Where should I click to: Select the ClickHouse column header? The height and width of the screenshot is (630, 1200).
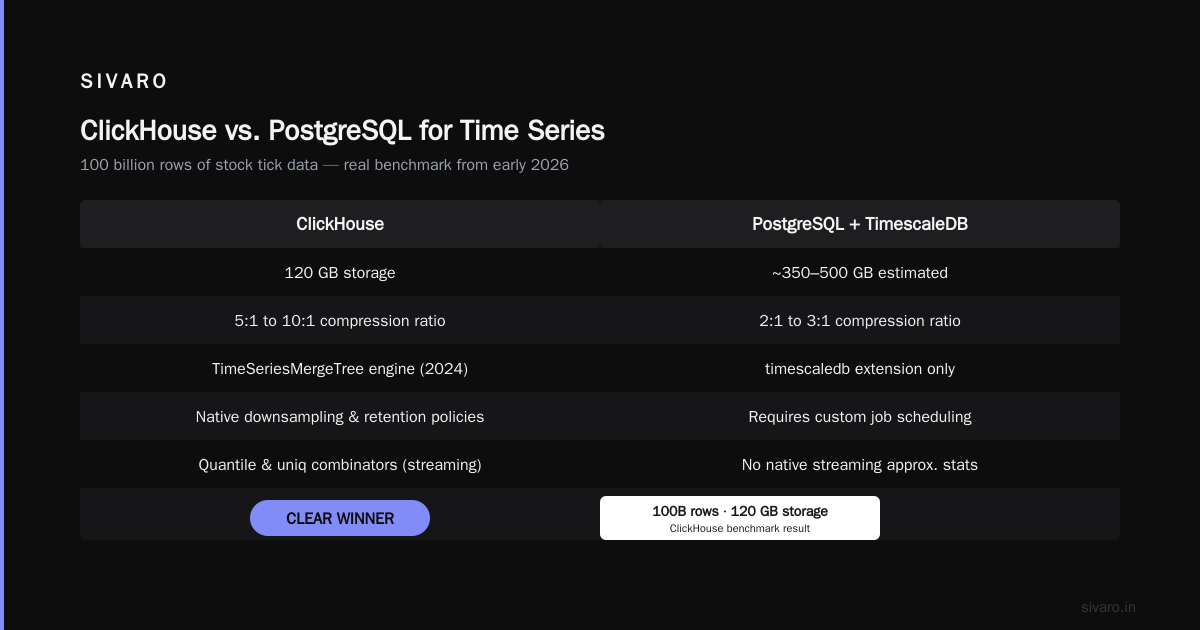(340, 224)
